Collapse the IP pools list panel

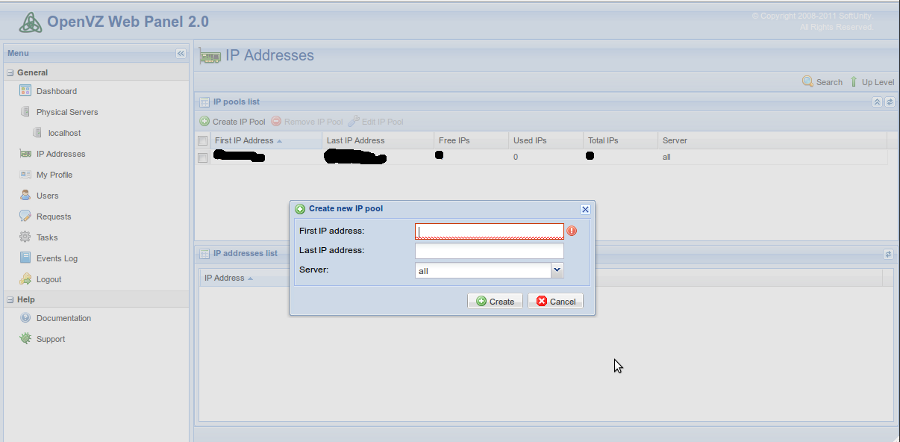click(877, 102)
